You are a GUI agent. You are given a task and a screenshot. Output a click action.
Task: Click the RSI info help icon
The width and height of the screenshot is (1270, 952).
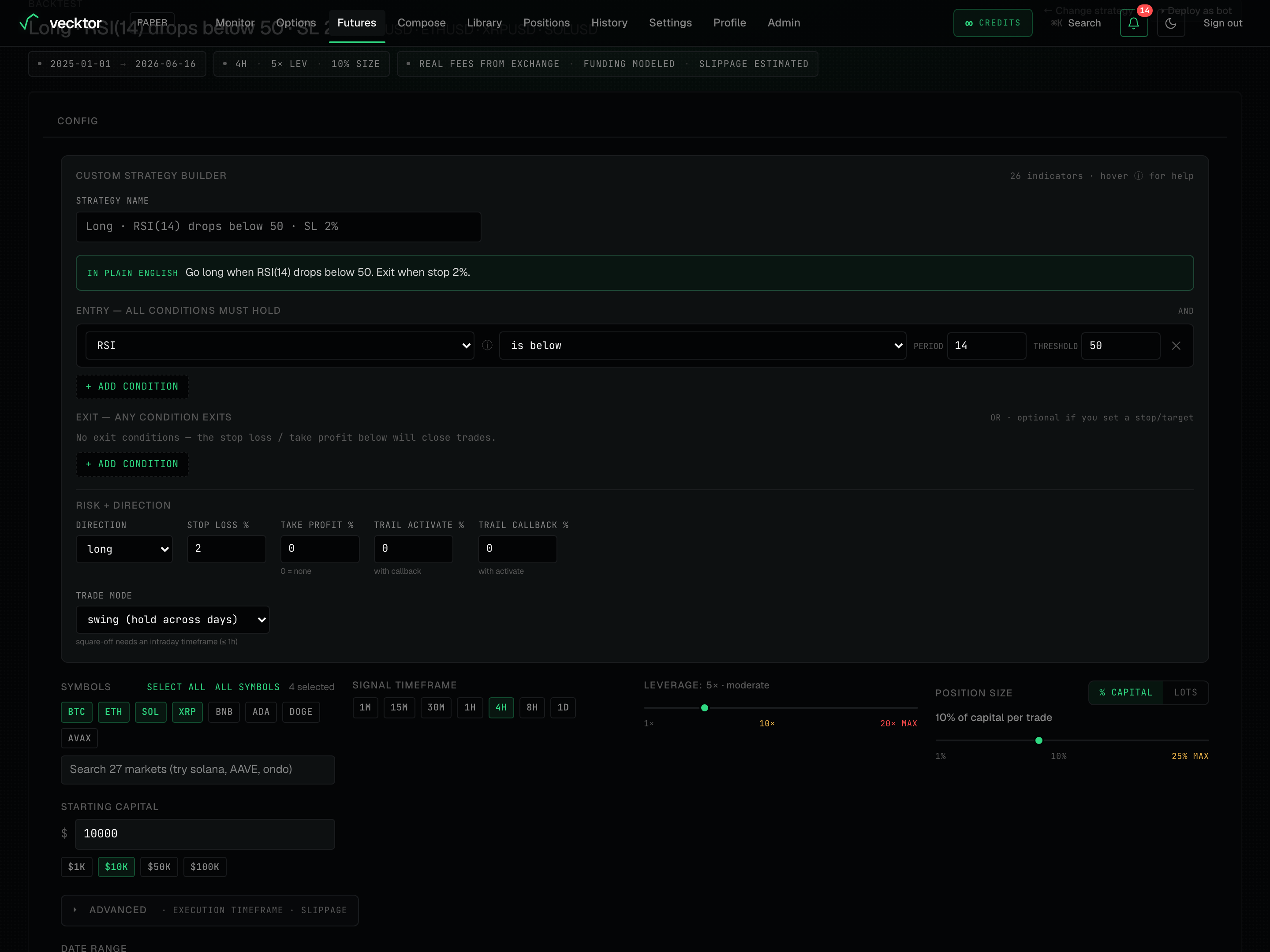[487, 346]
